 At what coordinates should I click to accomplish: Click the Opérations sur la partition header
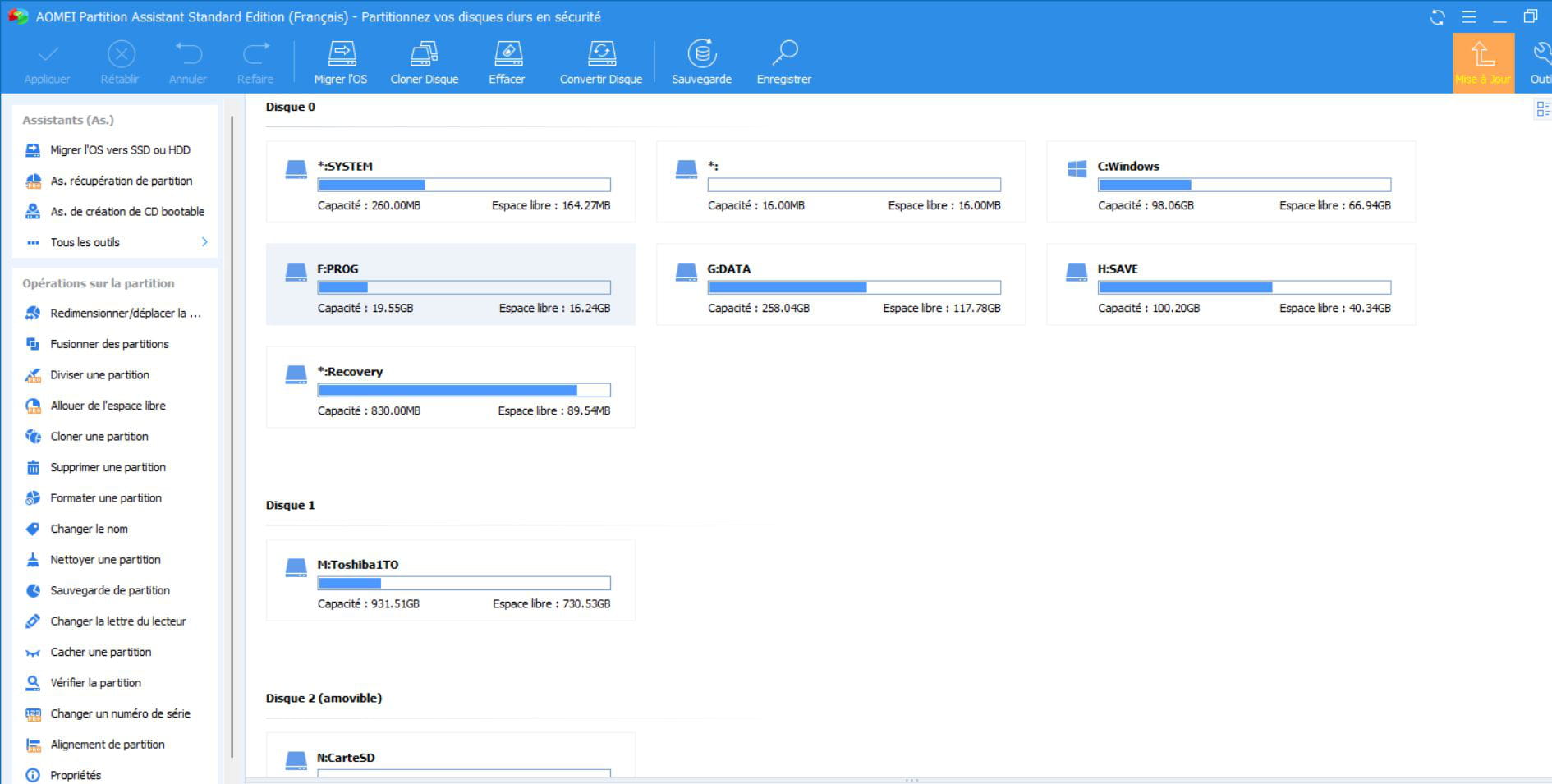tap(99, 283)
